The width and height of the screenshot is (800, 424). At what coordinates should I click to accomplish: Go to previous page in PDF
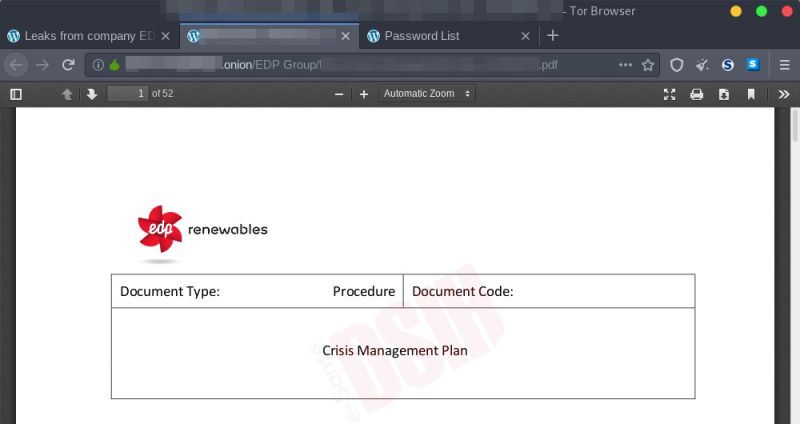(67, 94)
